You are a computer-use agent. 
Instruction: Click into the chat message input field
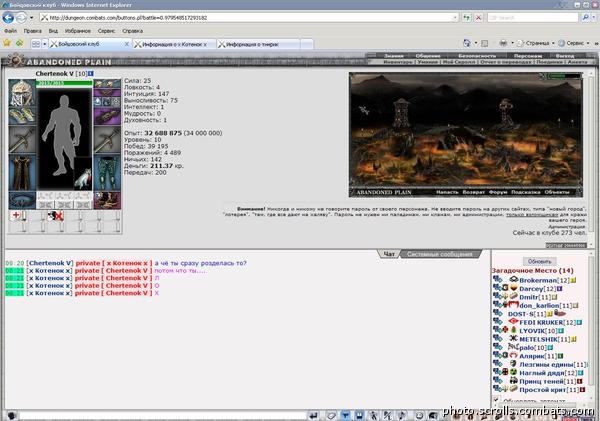pyautogui.click(x=161, y=416)
